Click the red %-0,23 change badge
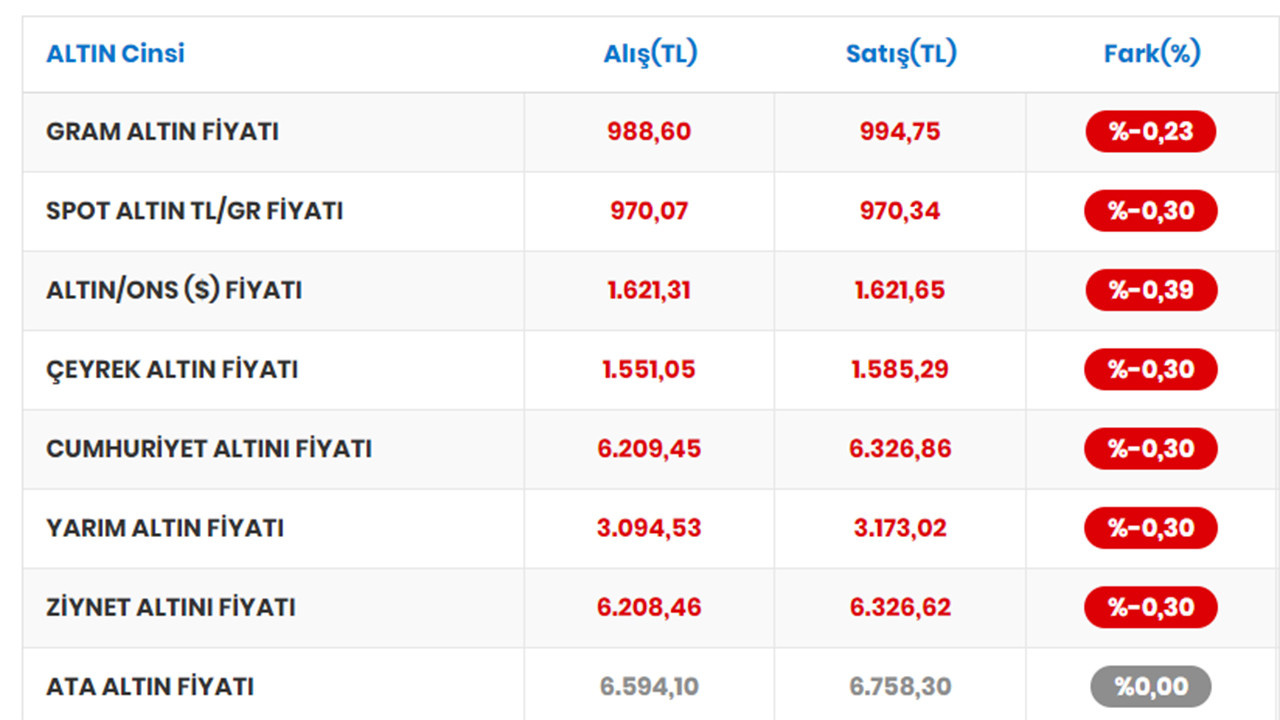 [x=1151, y=132]
